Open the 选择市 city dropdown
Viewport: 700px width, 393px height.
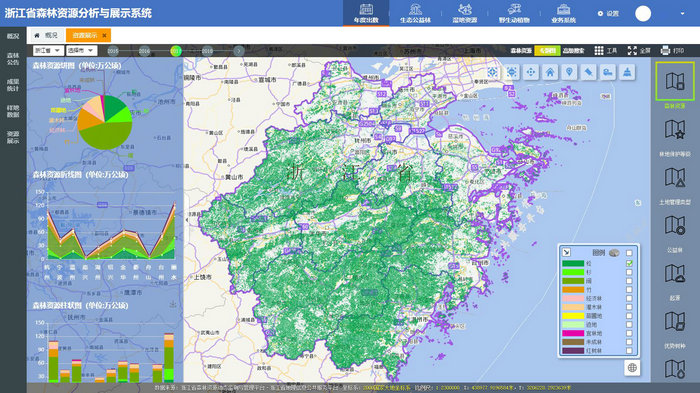point(81,50)
